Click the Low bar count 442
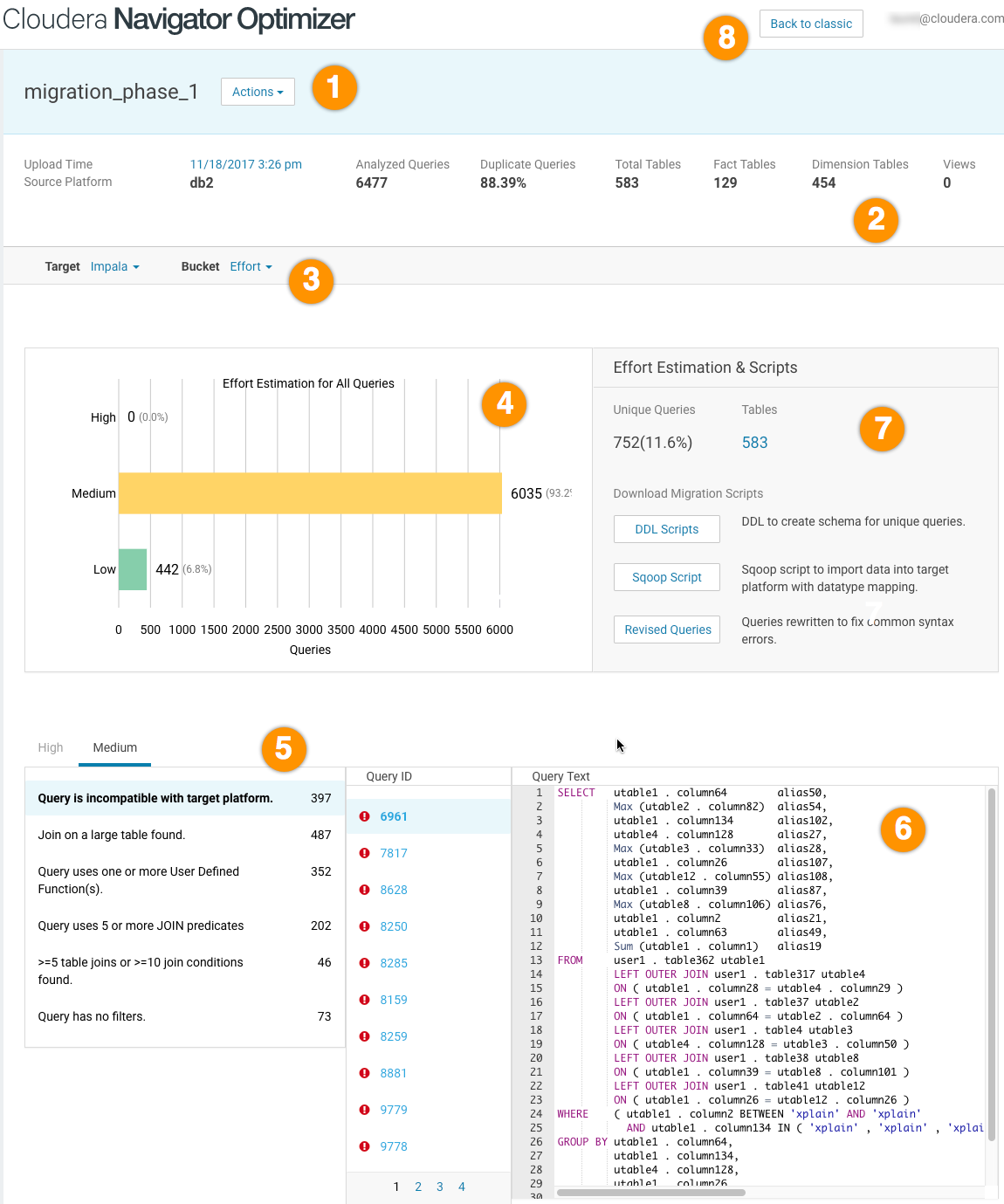 coord(167,569)
